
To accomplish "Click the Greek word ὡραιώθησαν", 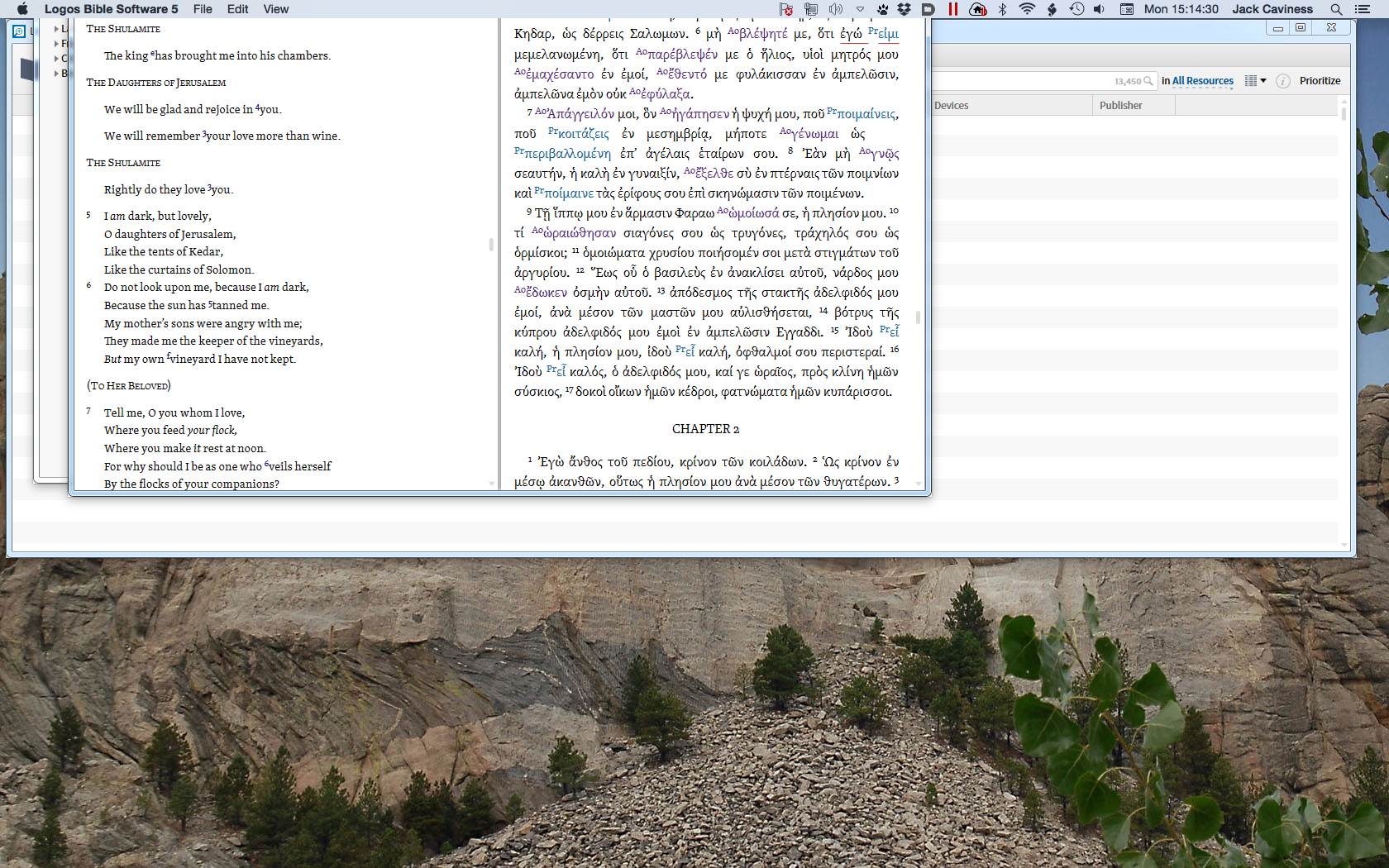I will [x=580, y=233].
